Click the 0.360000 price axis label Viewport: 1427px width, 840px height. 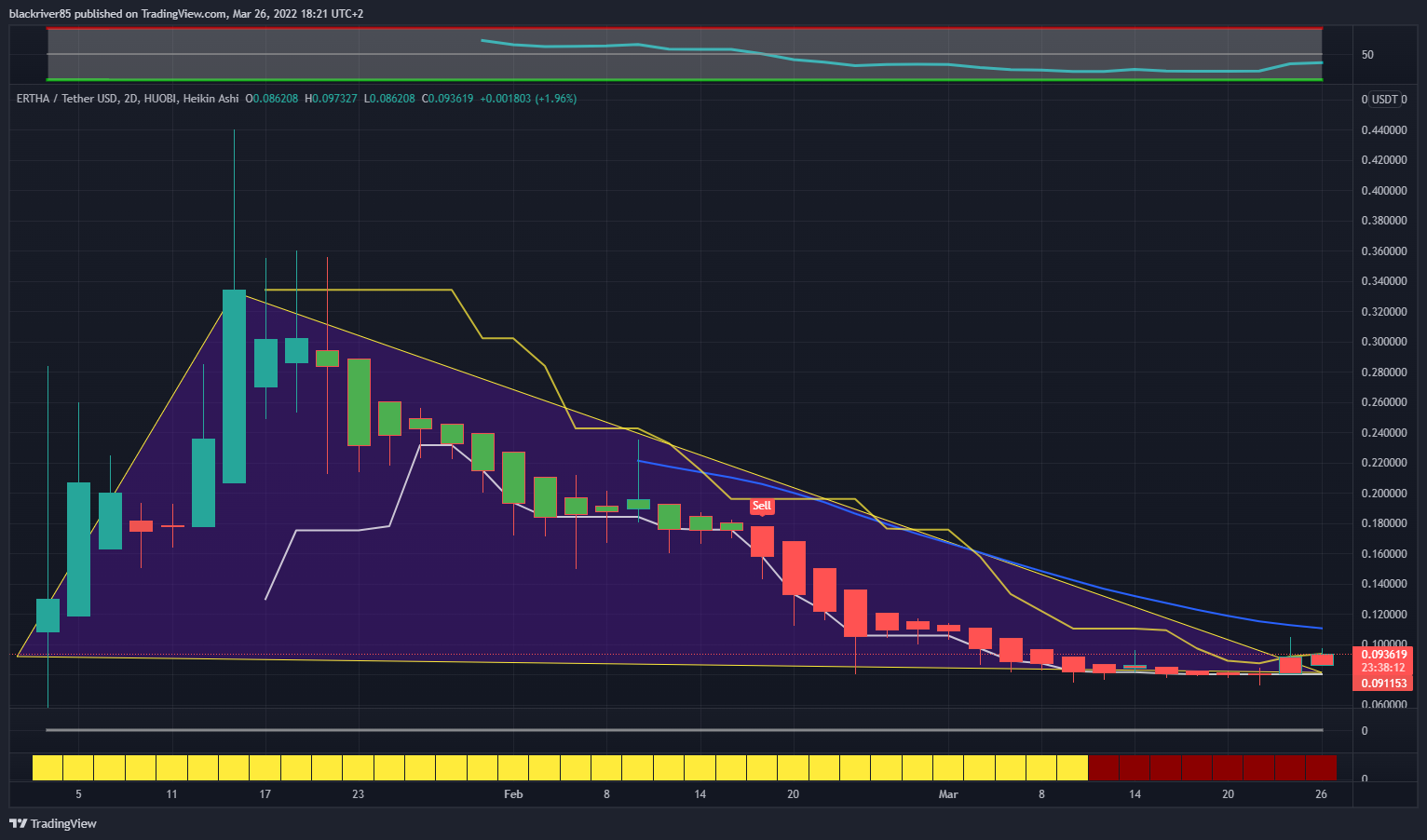click(x=1384, y=251)
